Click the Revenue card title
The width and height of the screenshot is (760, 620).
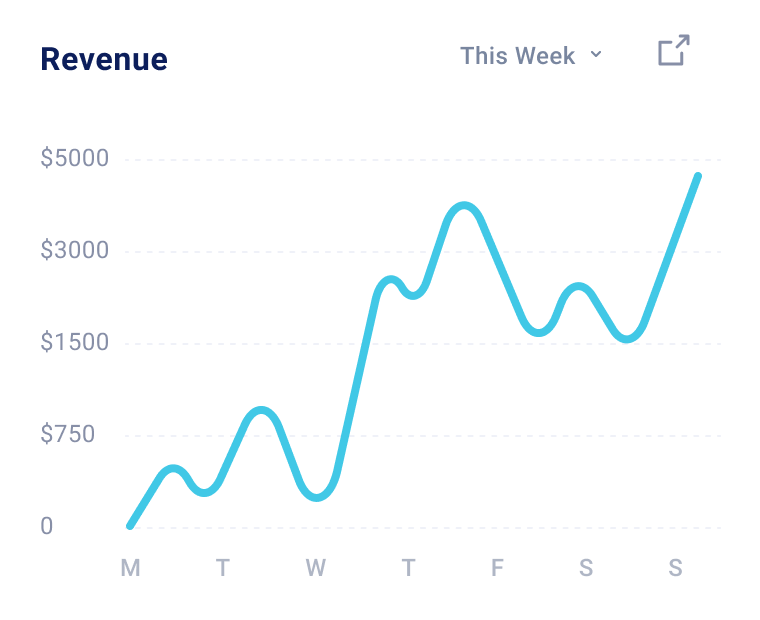coord(104,59)
